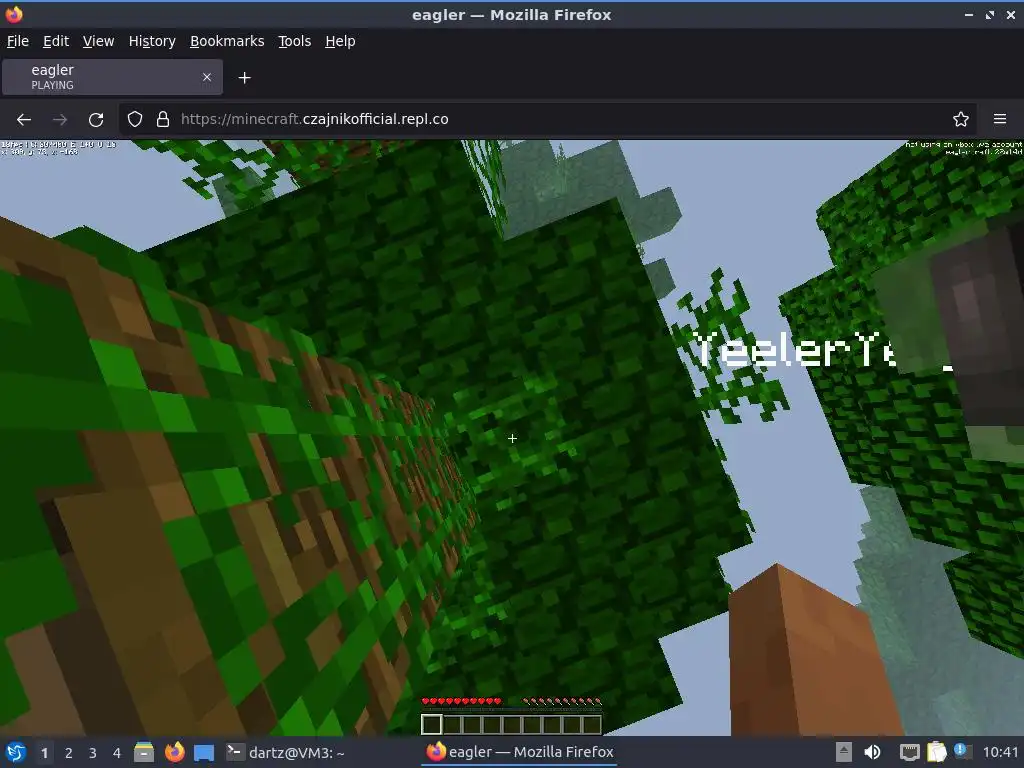This screenshot has height=768, width=1024.
Task: Expand the system tray arrow
Action: (x=844, y=752)
